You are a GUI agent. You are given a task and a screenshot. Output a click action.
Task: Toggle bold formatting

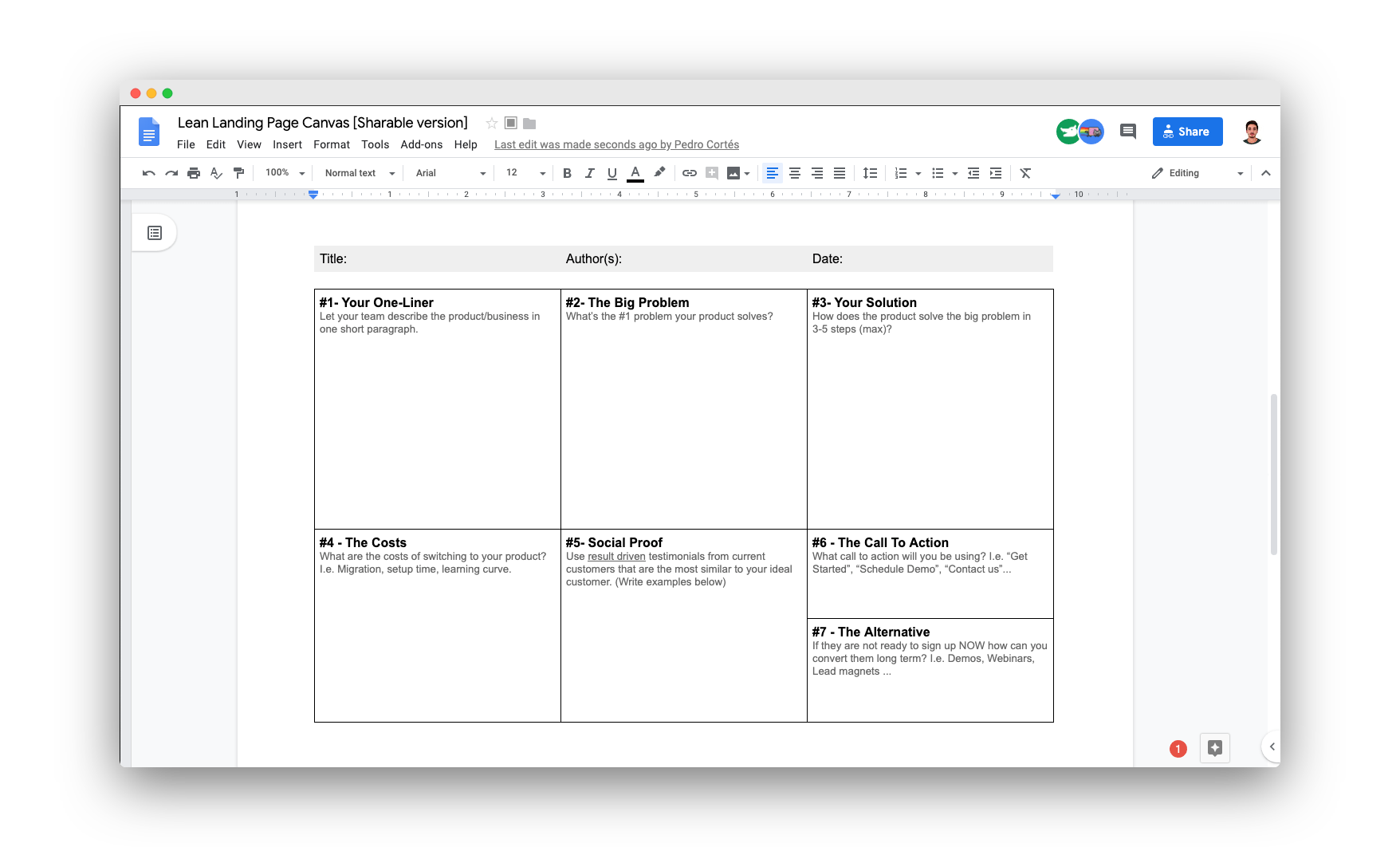pos(567,172)
